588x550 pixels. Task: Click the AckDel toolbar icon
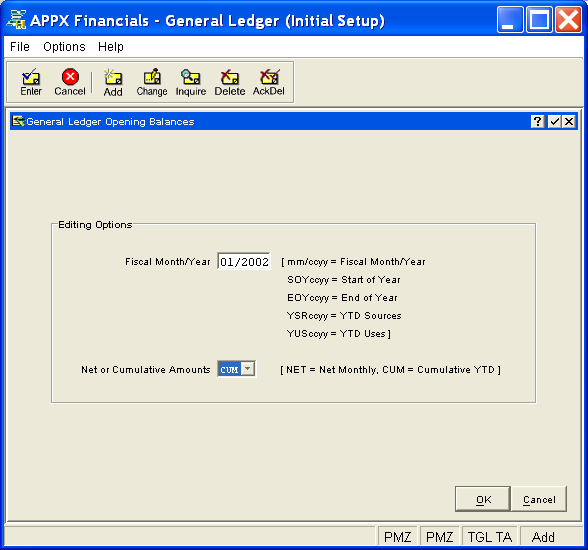pyautogui.click(x=268, y=82)
